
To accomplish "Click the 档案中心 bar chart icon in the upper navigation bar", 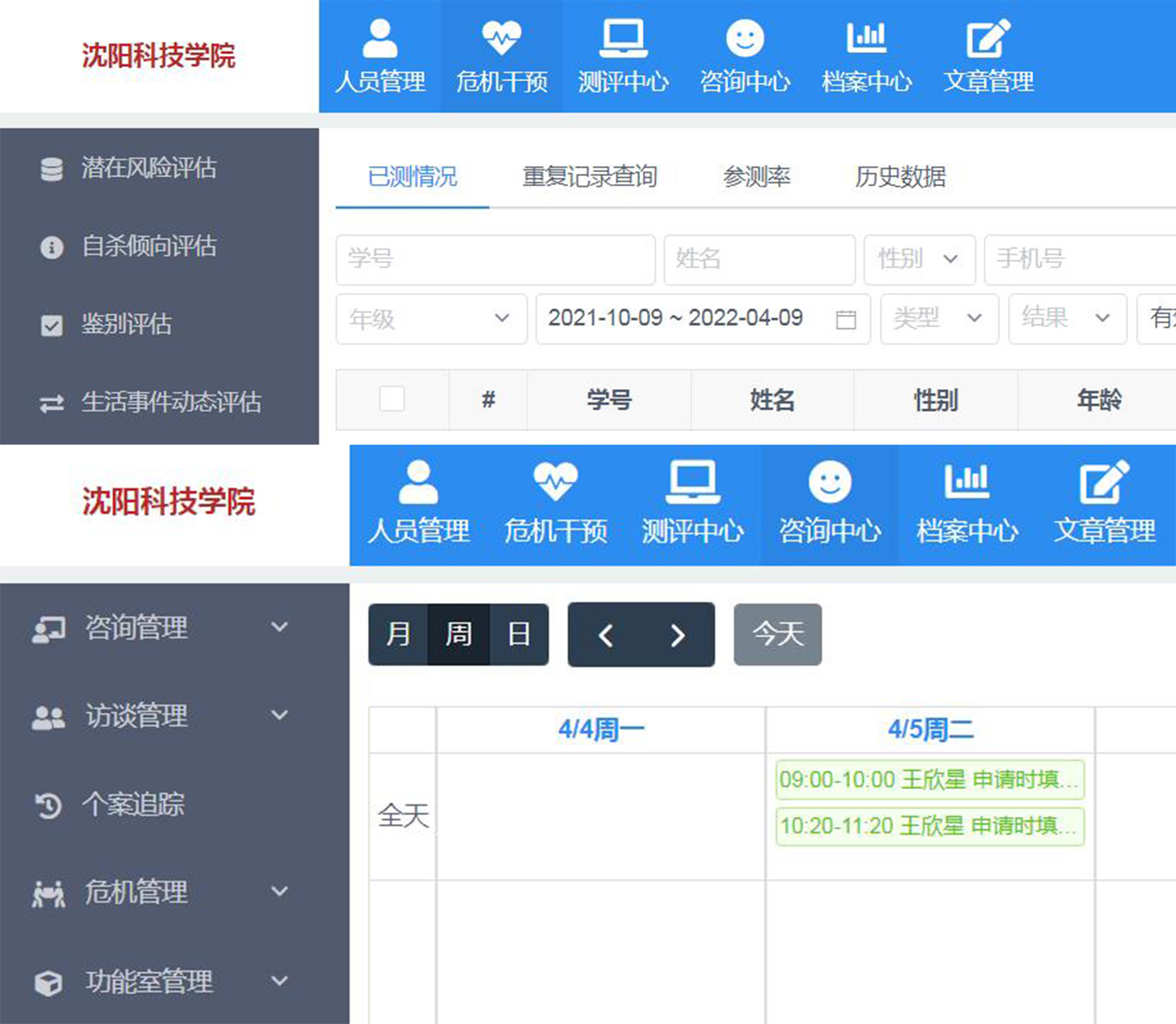I will (866, 38).
